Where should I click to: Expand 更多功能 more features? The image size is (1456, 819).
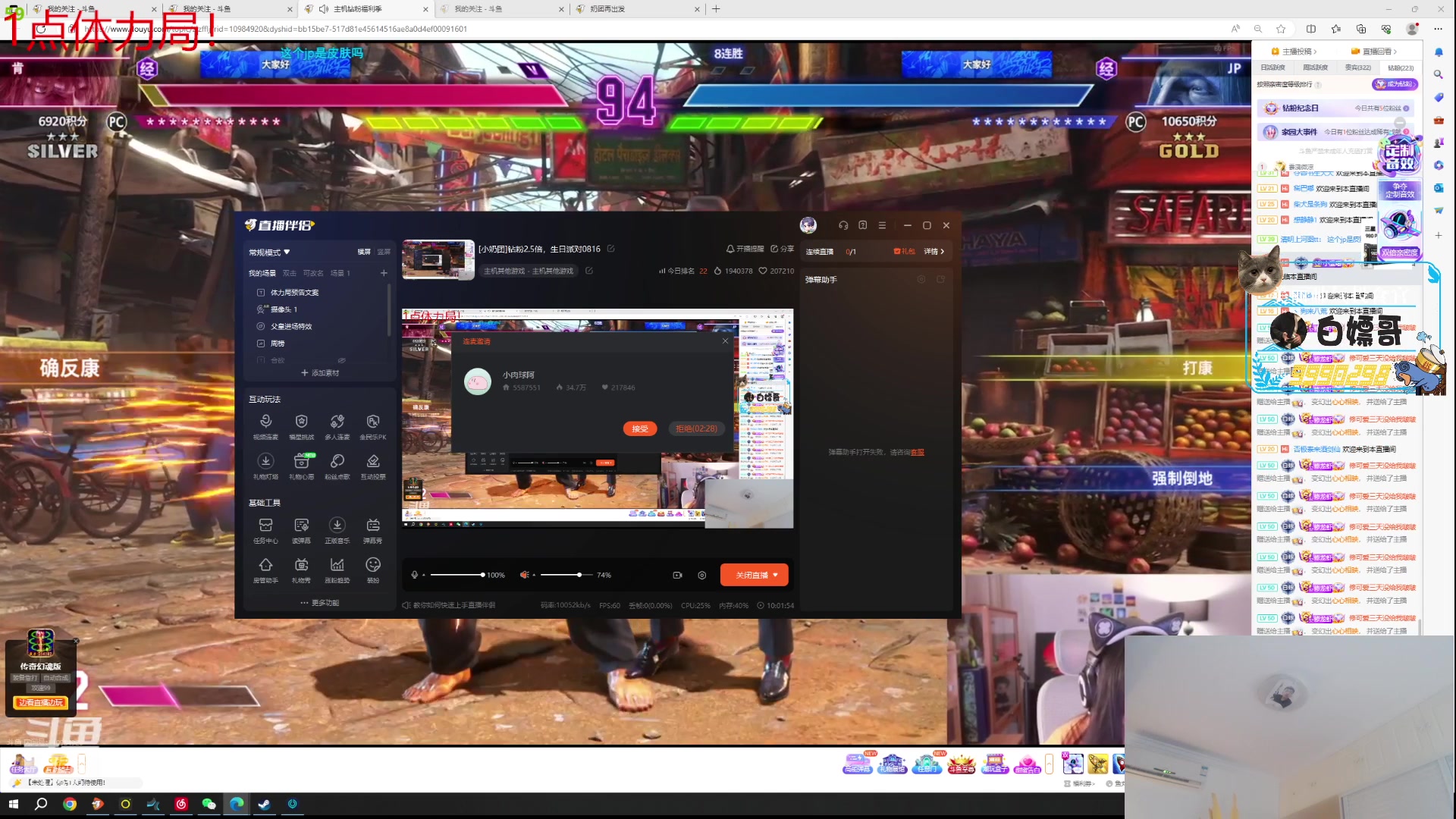point(320,603)
